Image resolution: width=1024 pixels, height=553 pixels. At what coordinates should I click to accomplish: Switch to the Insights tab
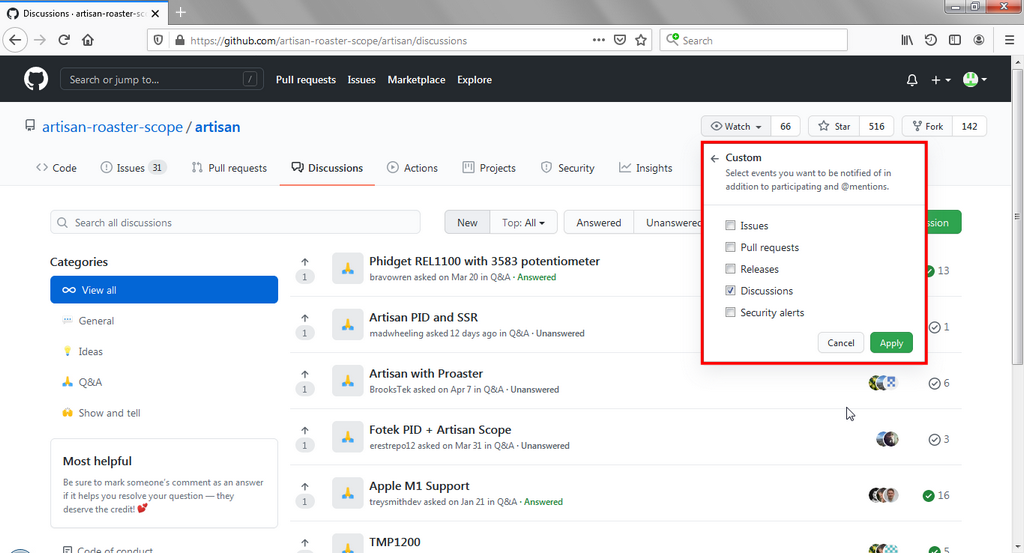(646, 168)
